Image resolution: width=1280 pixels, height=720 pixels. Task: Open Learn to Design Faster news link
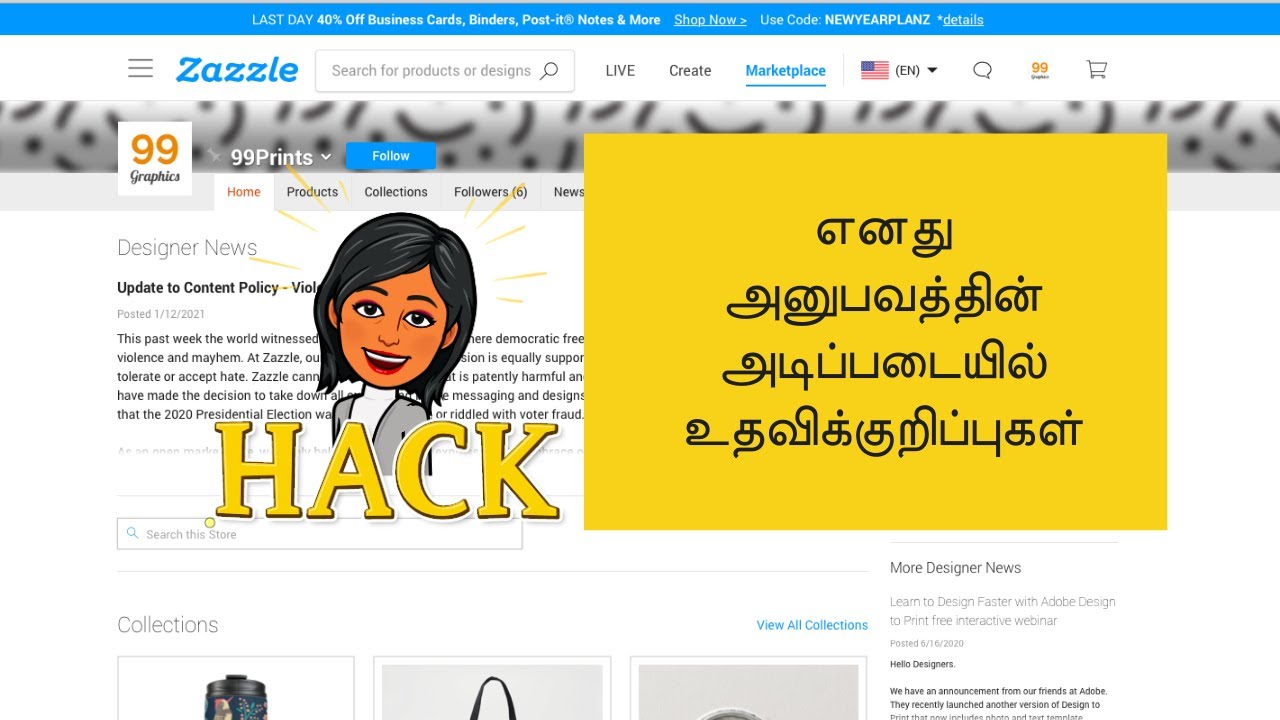1003,611
